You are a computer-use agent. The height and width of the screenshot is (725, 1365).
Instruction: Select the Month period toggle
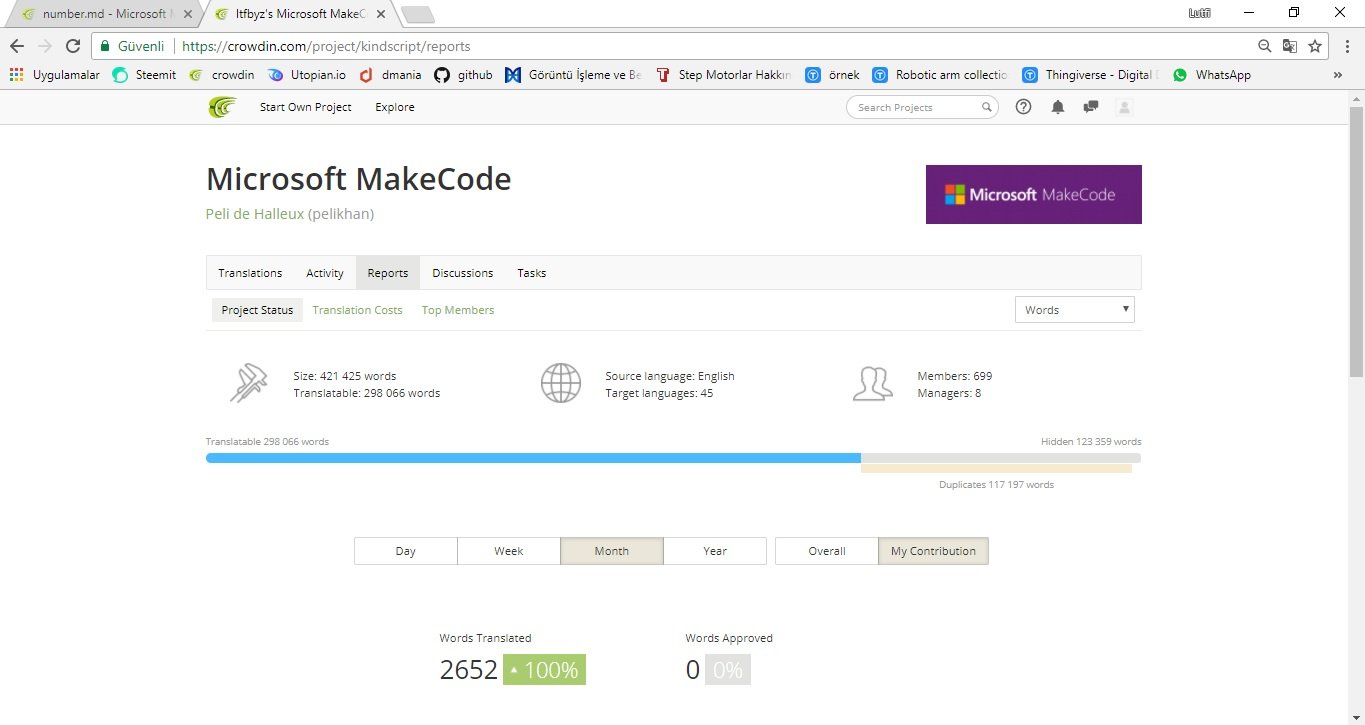coord(612,551)
